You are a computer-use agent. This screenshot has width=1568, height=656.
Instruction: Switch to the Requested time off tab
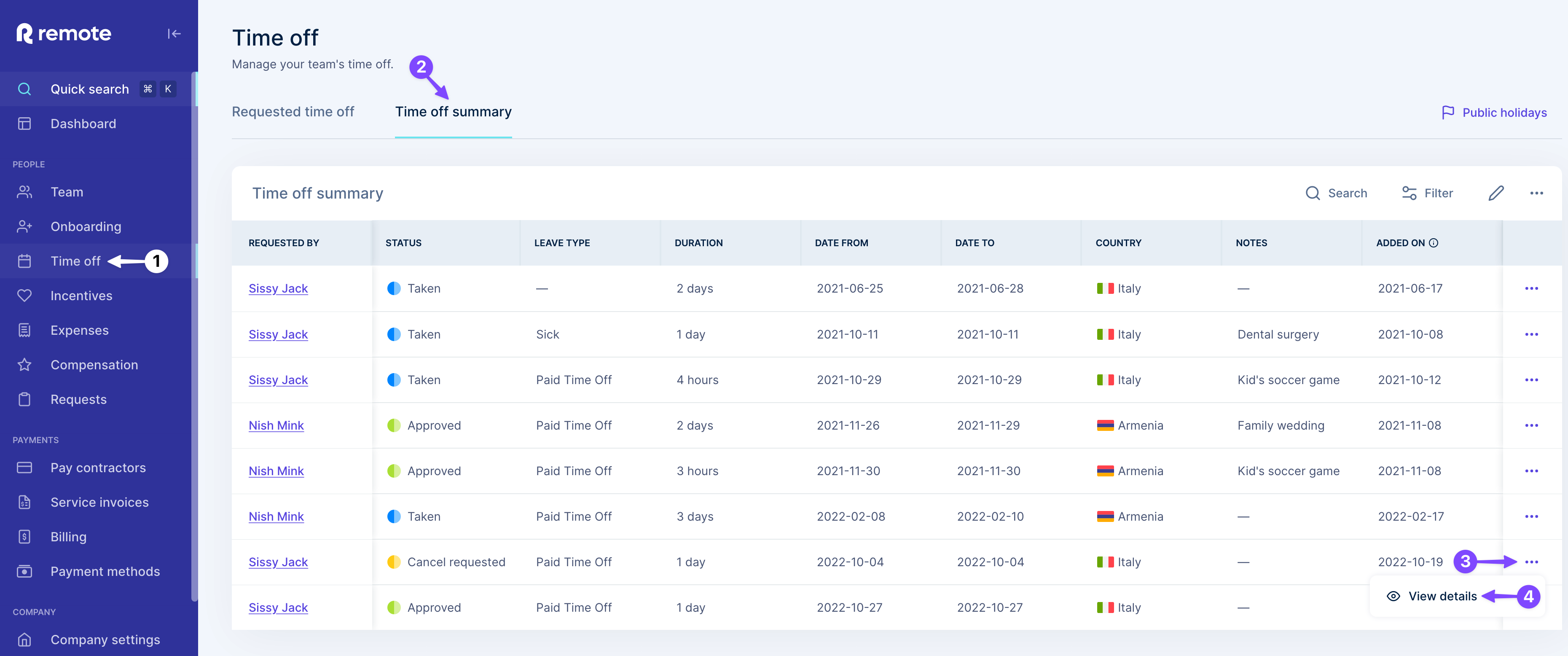[x=293, y=111]
